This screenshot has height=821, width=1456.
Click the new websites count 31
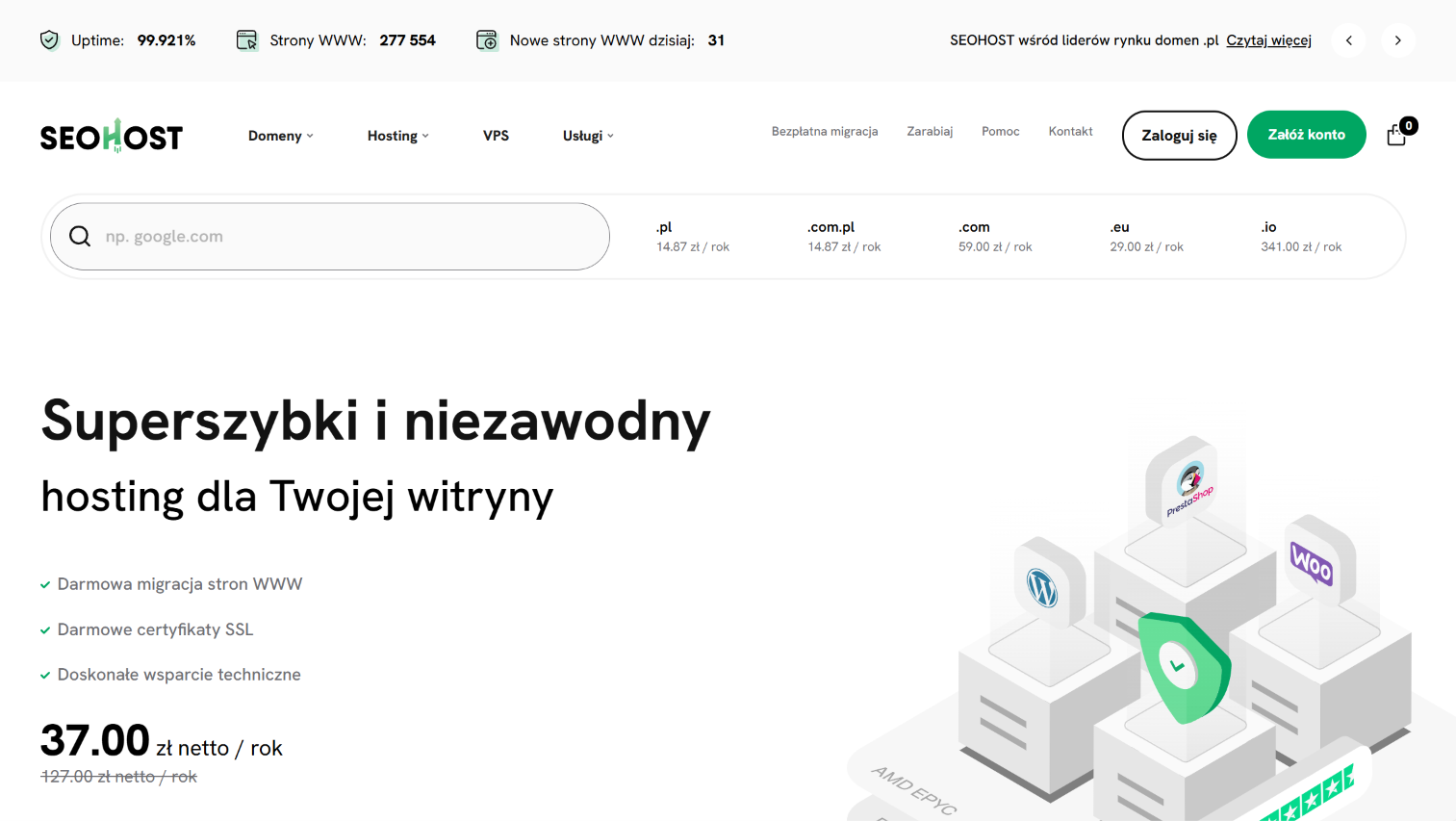coord(716,40)
